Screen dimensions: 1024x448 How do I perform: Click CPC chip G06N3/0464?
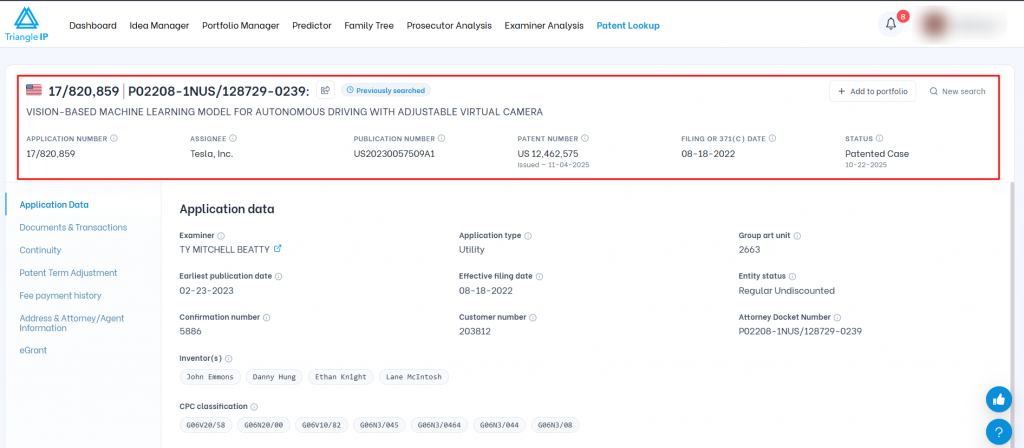click(x=440, y=425)
